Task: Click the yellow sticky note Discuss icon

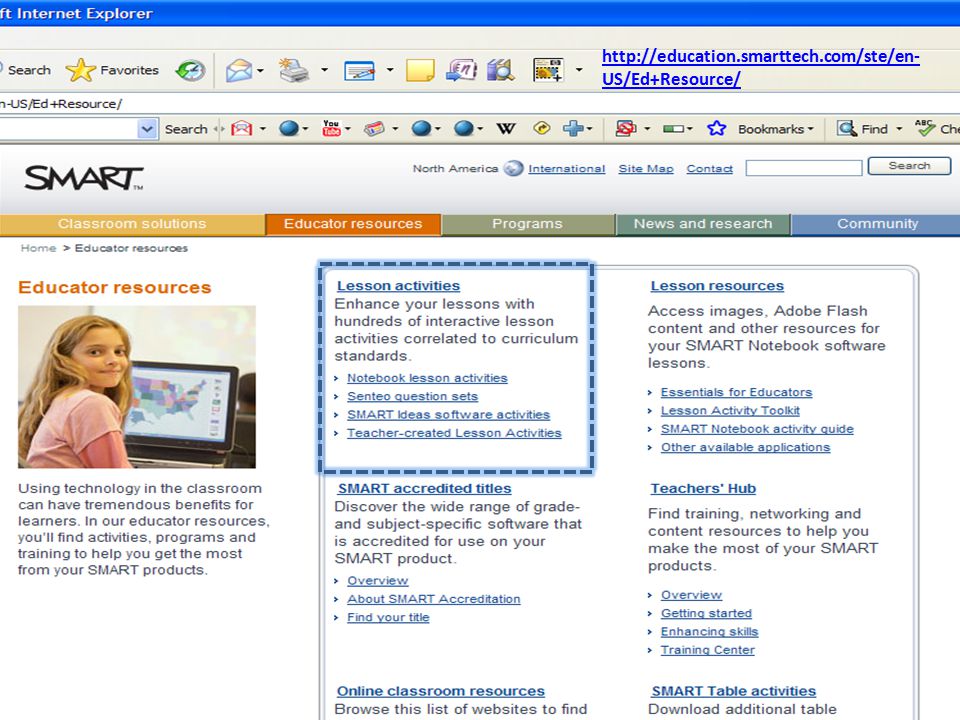Action: click(420, 70)
